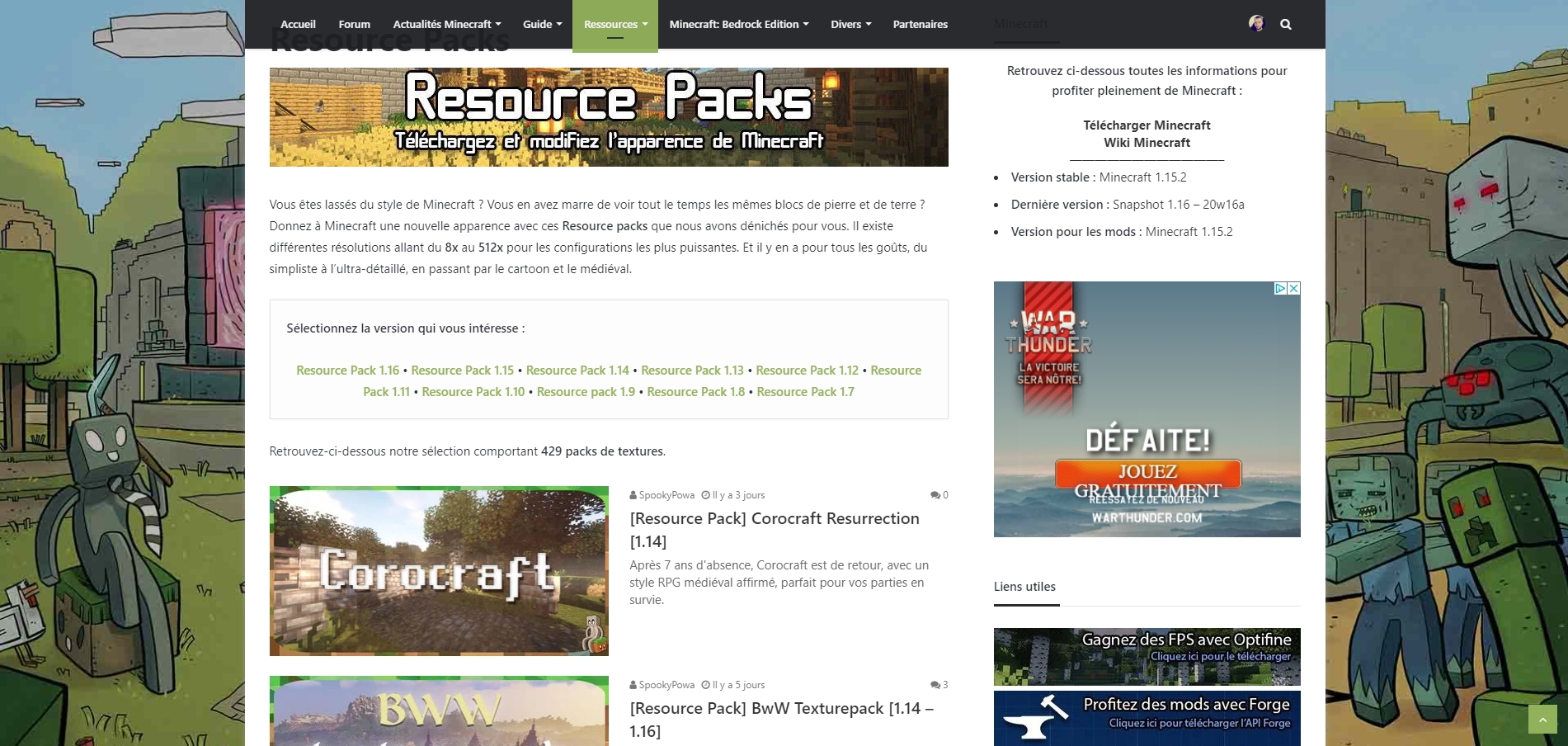Close the War Thunder ad with X icon
Screen dimensions: 1568x746
pos(1294,288)
